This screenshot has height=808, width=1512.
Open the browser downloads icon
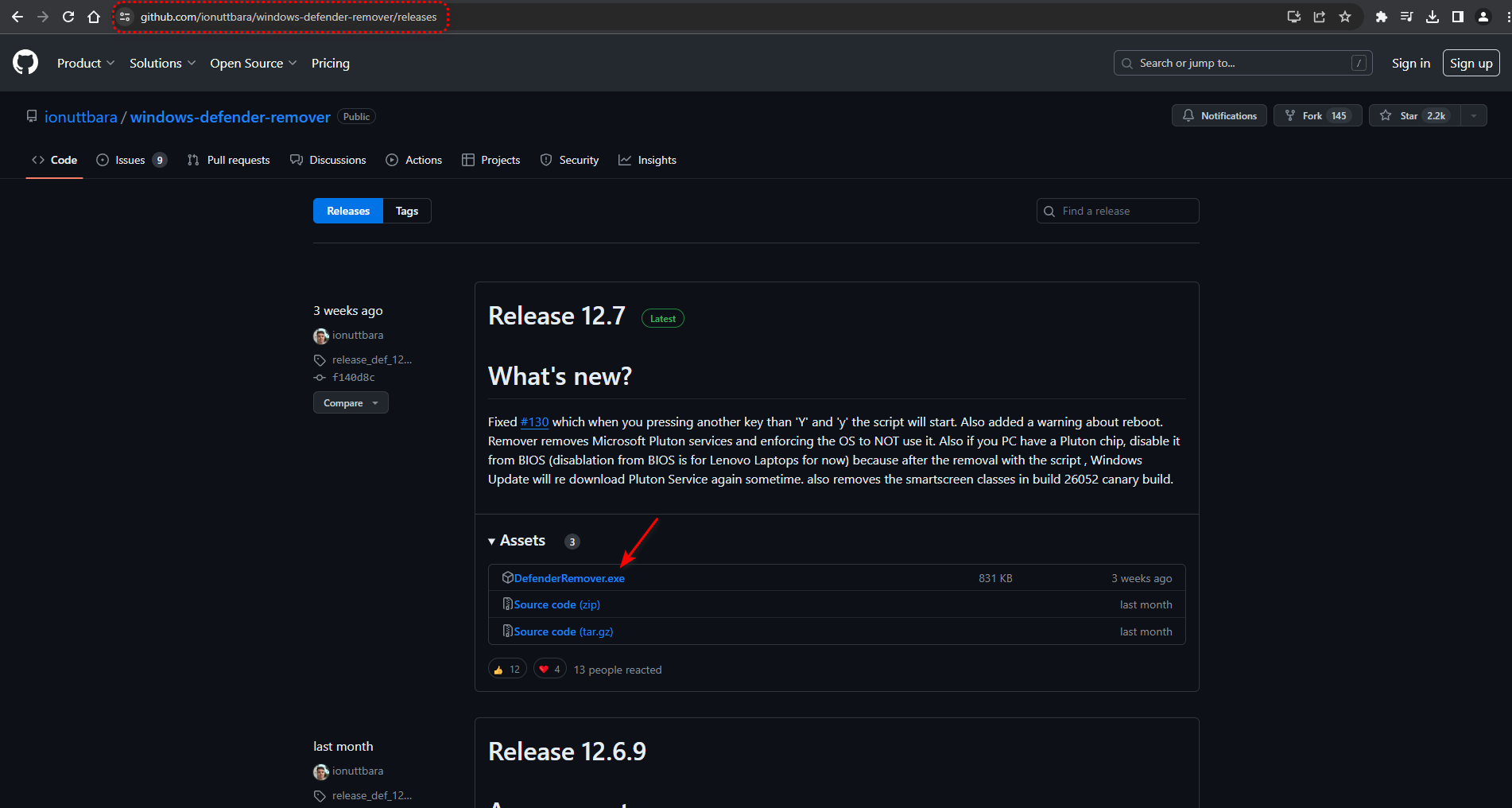click(1433, 17)
